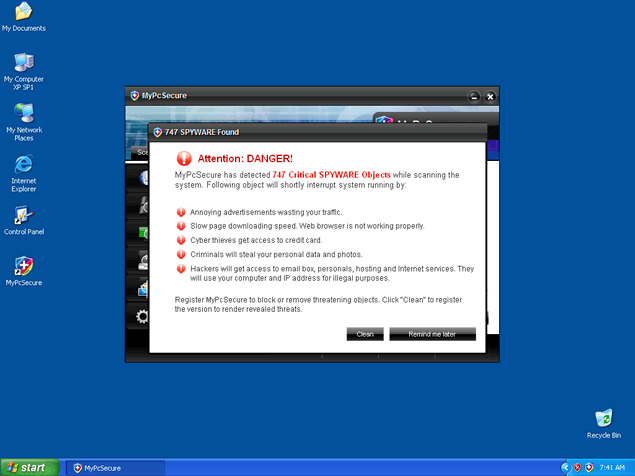The width and height of the screenshot is (635, 476).
Task: Minimize the MyPcSecure main window
Action: pyautogui.click(x=474, y=96)
